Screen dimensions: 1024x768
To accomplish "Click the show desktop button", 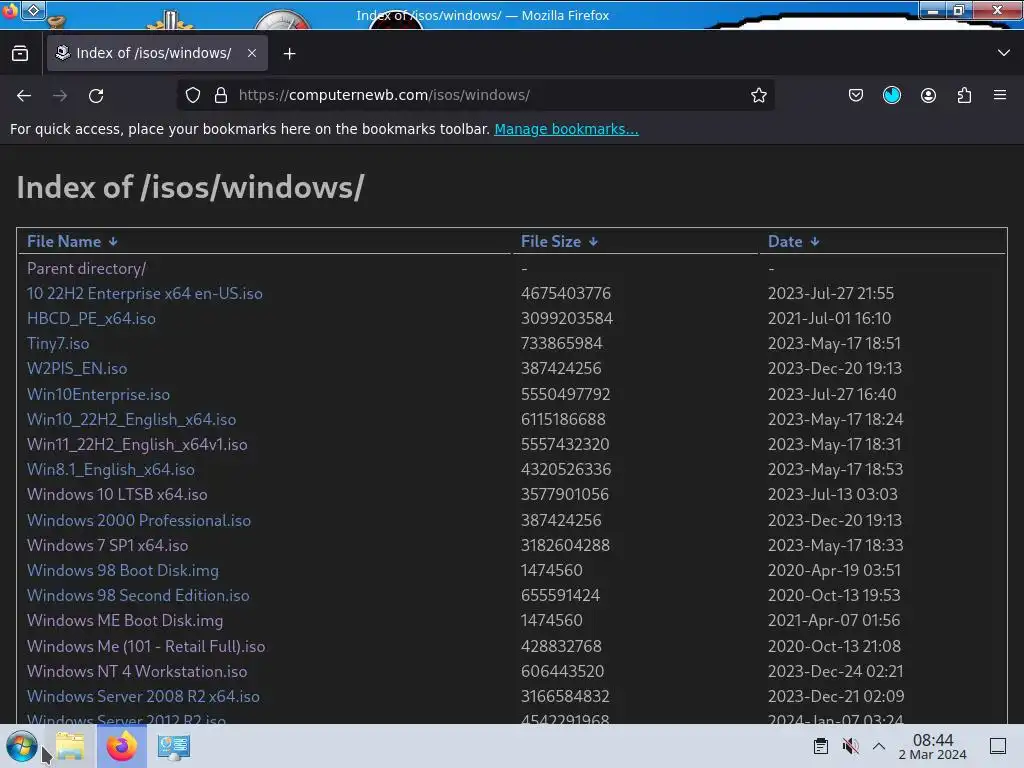I will tap(998, 746).
